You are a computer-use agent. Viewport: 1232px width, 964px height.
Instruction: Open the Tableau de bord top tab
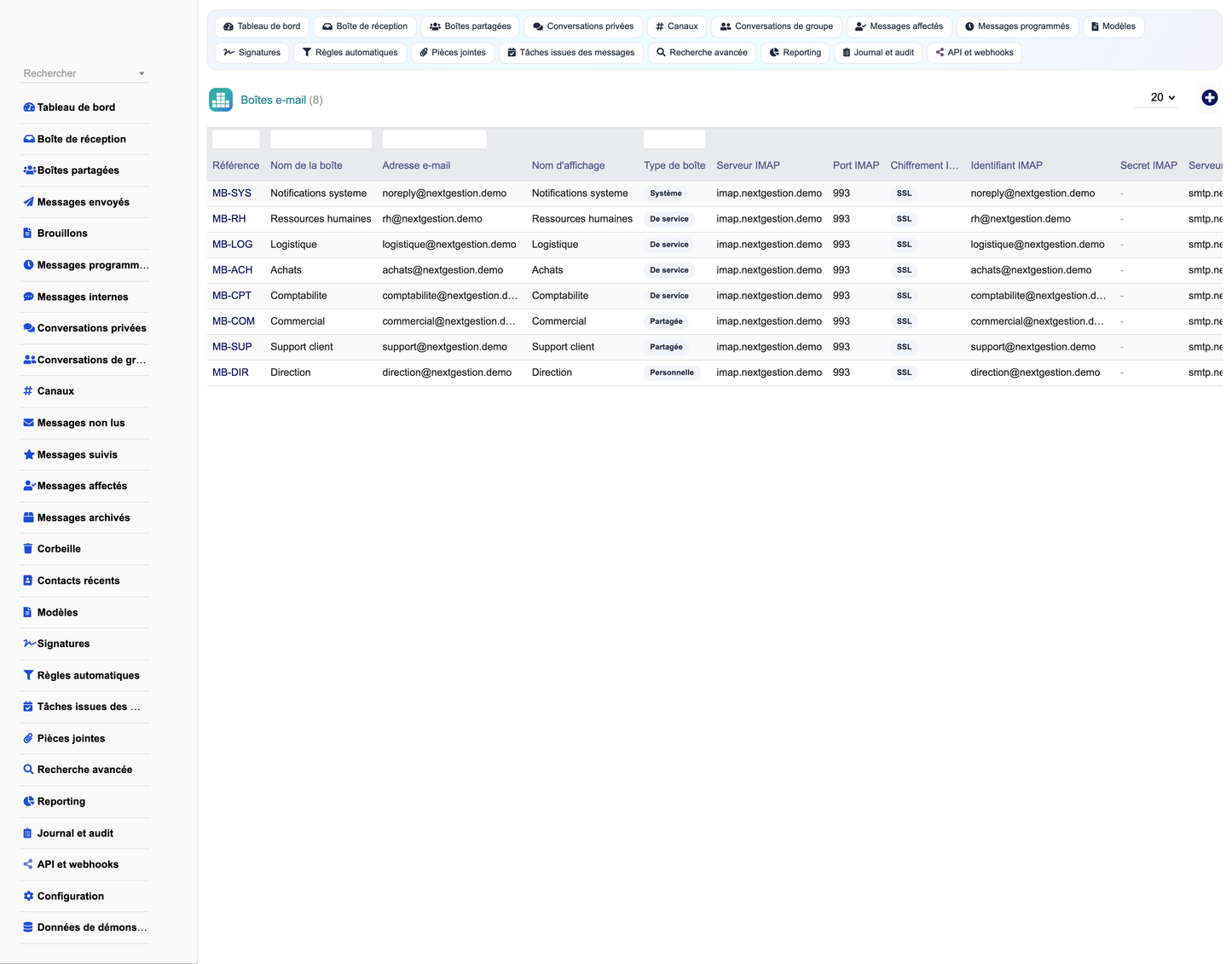(262, 26)
